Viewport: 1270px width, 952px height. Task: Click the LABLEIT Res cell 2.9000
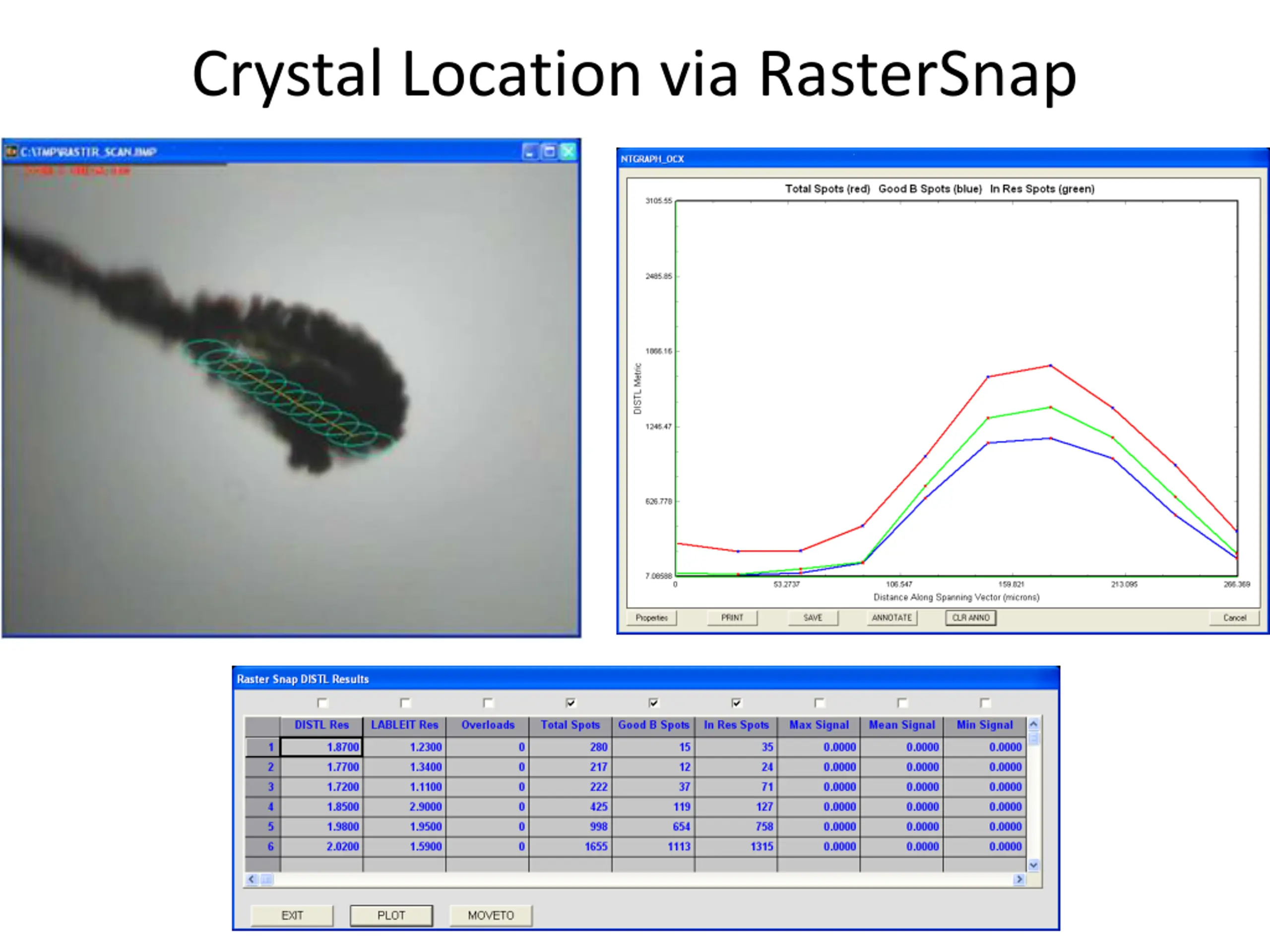pos(404,807)
